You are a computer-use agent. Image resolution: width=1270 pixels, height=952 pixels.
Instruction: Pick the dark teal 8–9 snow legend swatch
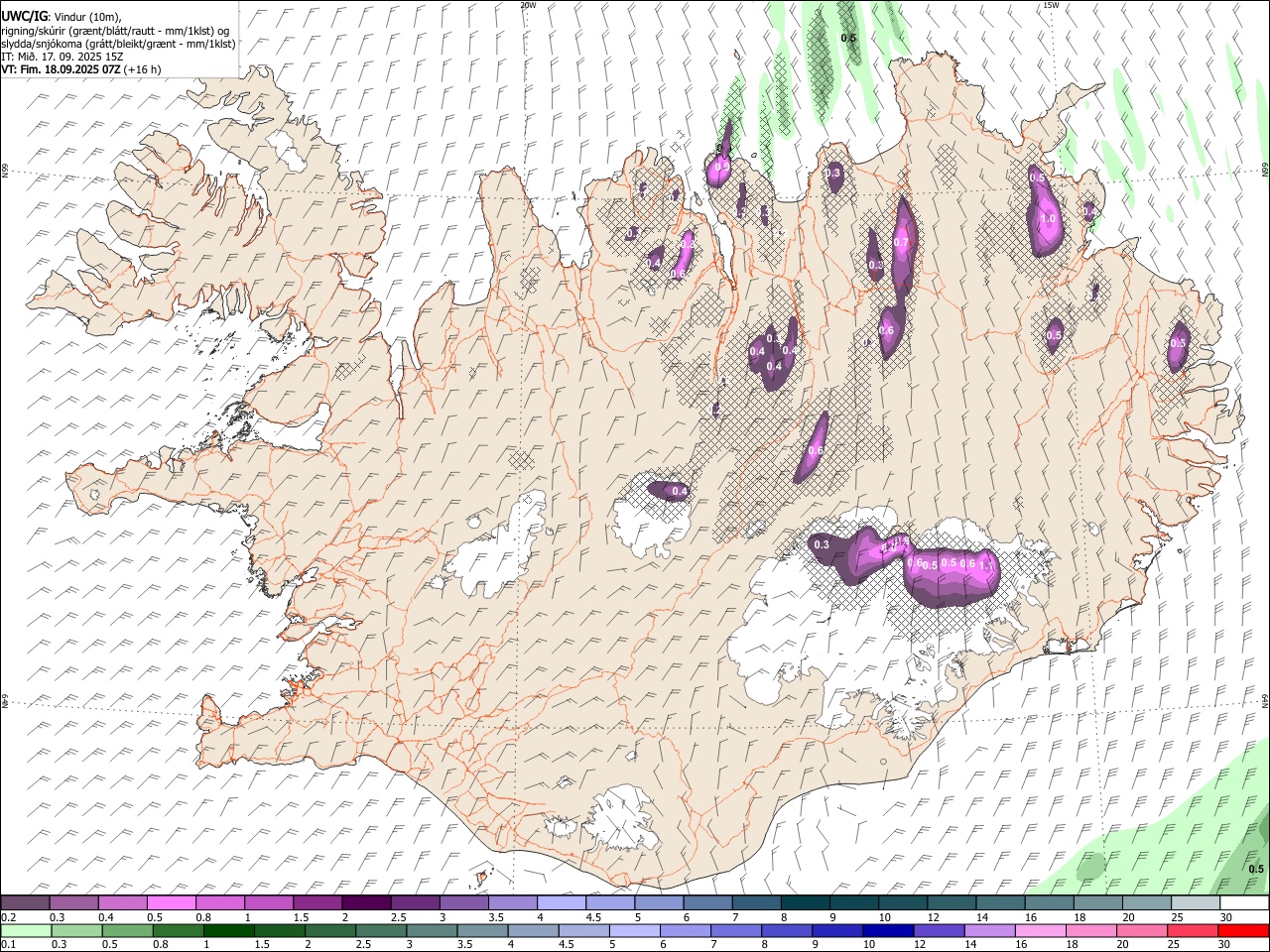tap(806, 902)
